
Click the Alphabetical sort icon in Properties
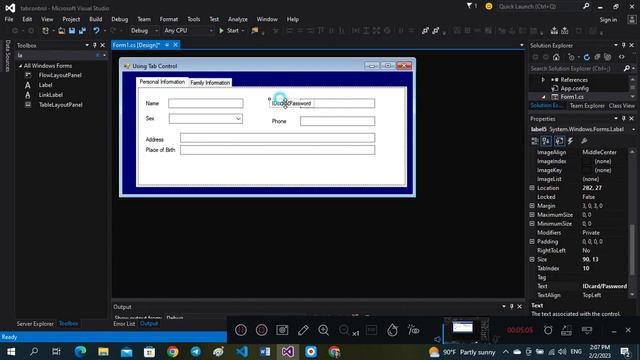(x=546, y=141)
